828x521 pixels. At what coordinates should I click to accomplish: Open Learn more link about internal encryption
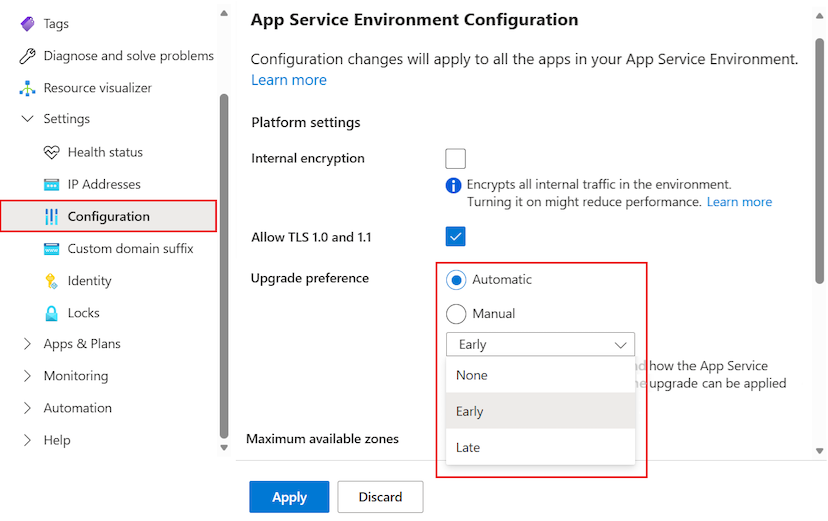pyautogui.click(x=739, y=202)
